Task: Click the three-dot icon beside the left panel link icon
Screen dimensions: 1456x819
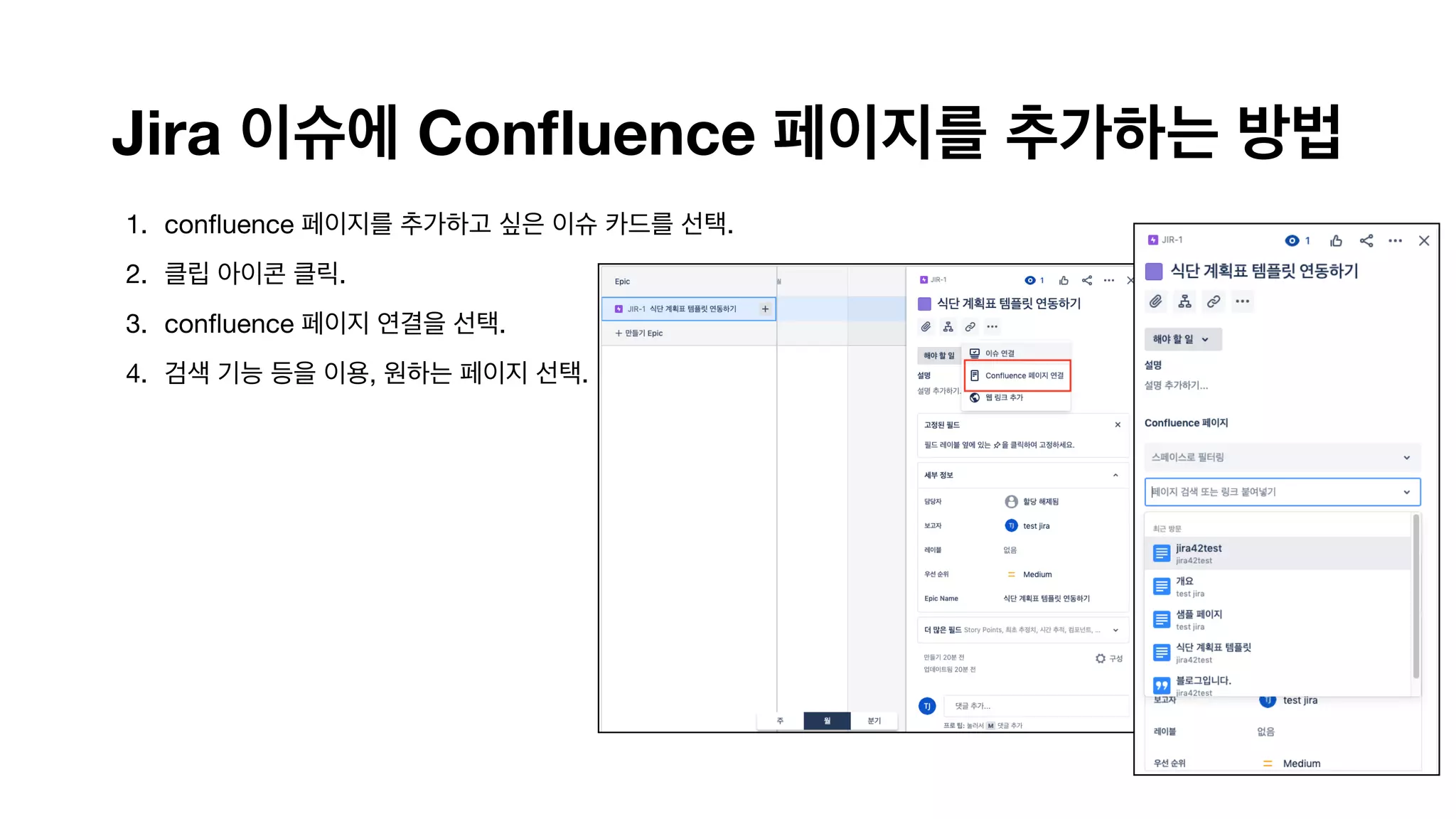Action: tap(992, 327)
